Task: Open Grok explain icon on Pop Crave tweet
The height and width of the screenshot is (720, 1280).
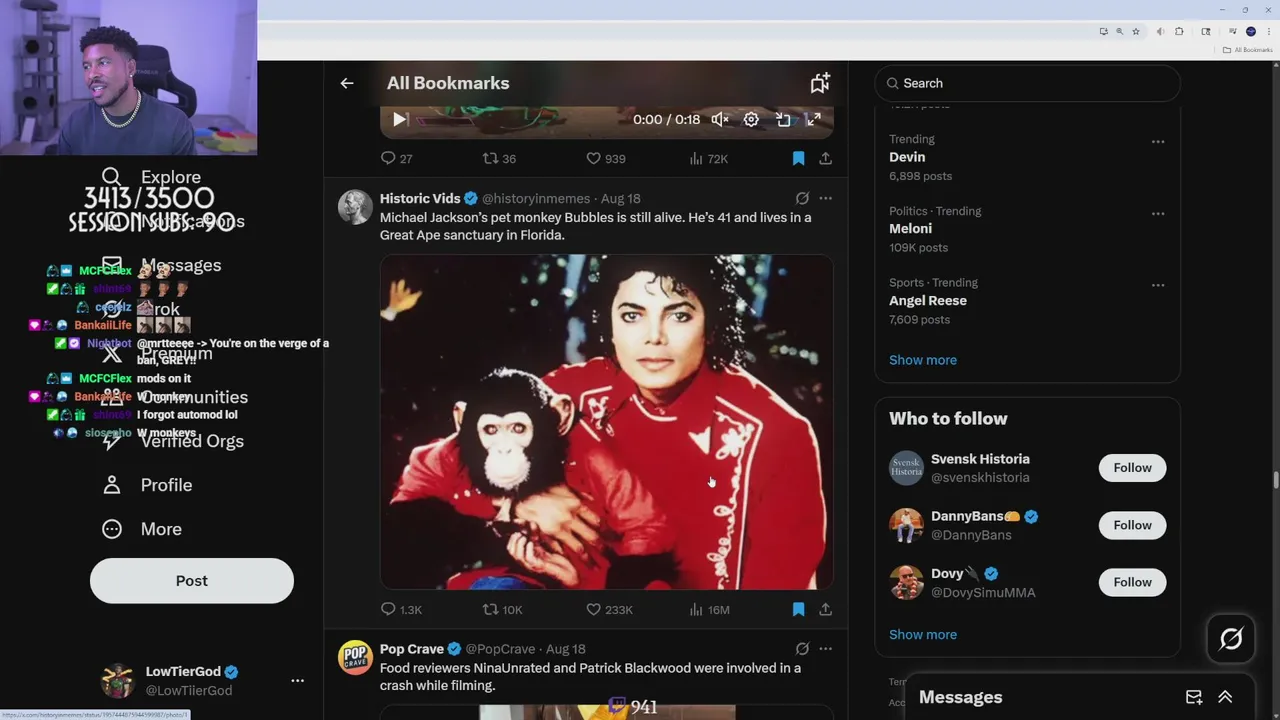Action: 802,649
